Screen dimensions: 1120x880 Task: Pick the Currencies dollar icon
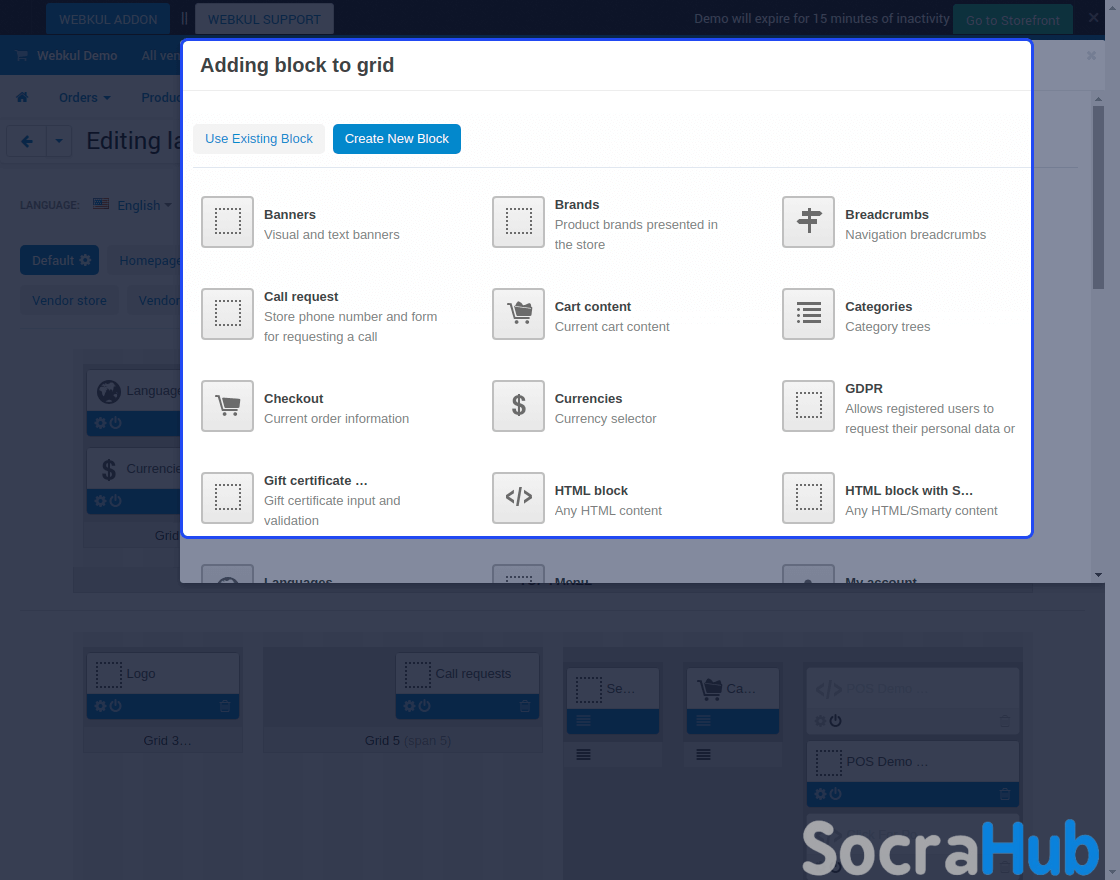(x=519, y=406)
